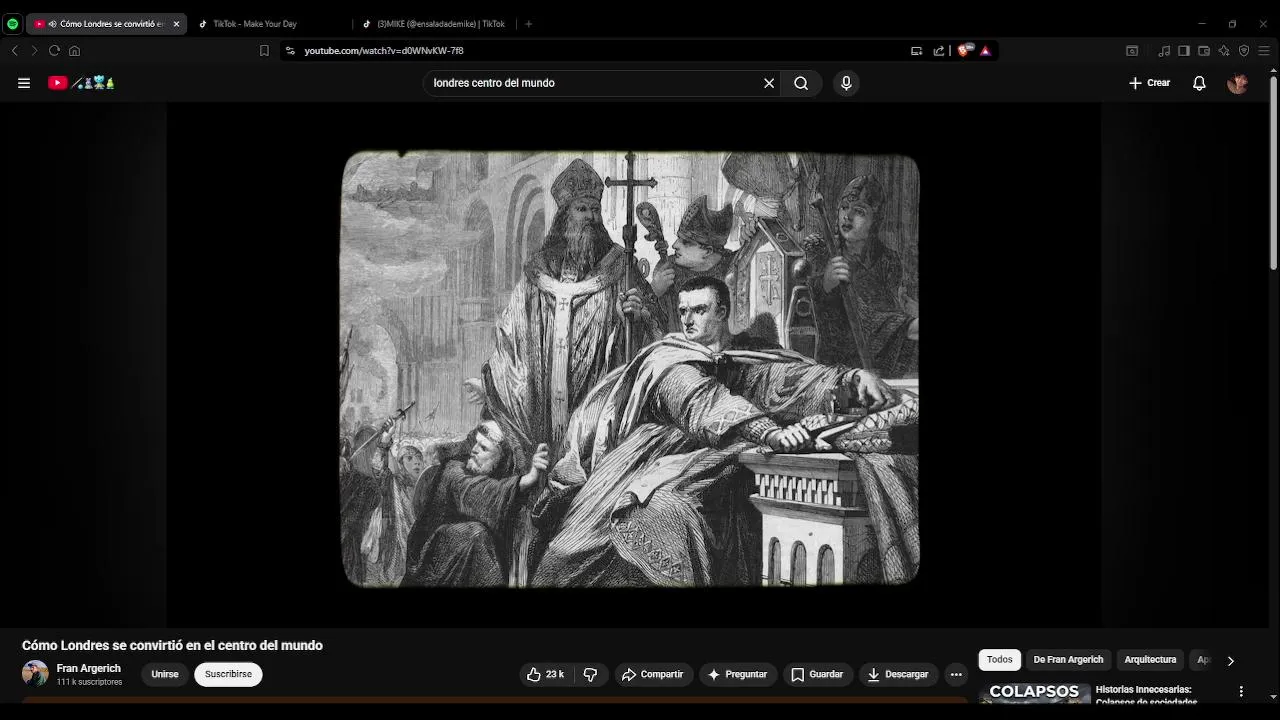Image resolution: width=1280 pixels, height=720 pixels.
Task: Open account avatar menu
Action: click(x=1238, y=83)
